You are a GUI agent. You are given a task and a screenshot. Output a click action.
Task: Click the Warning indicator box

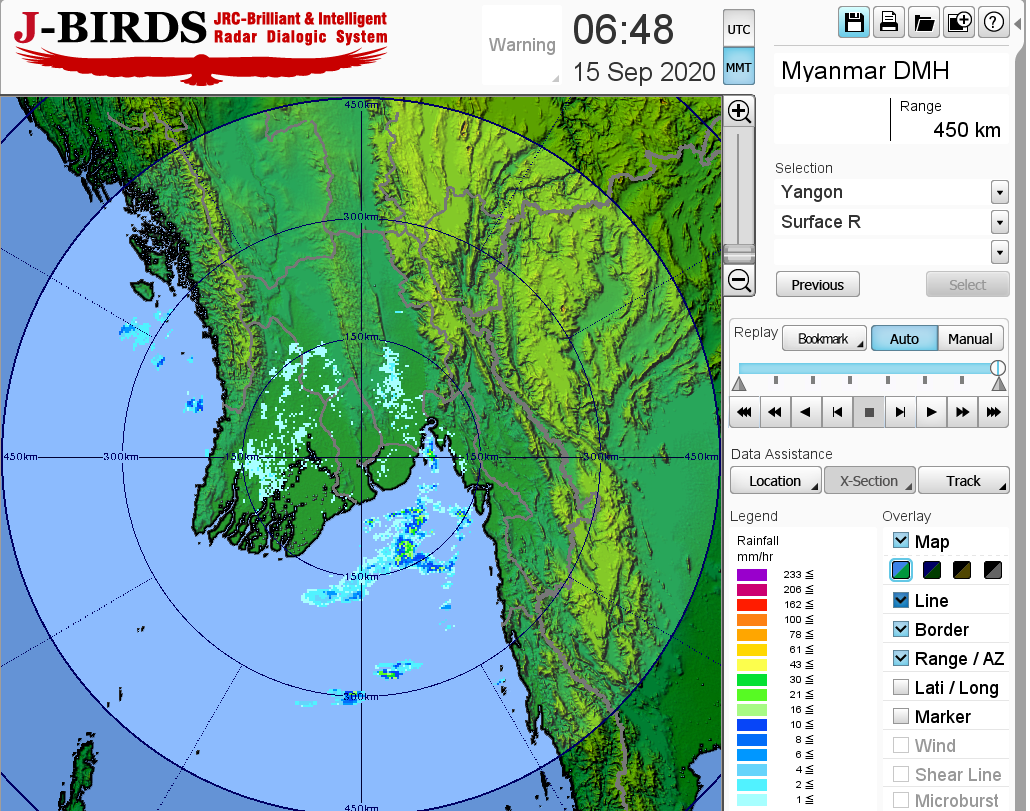point(521,45)
